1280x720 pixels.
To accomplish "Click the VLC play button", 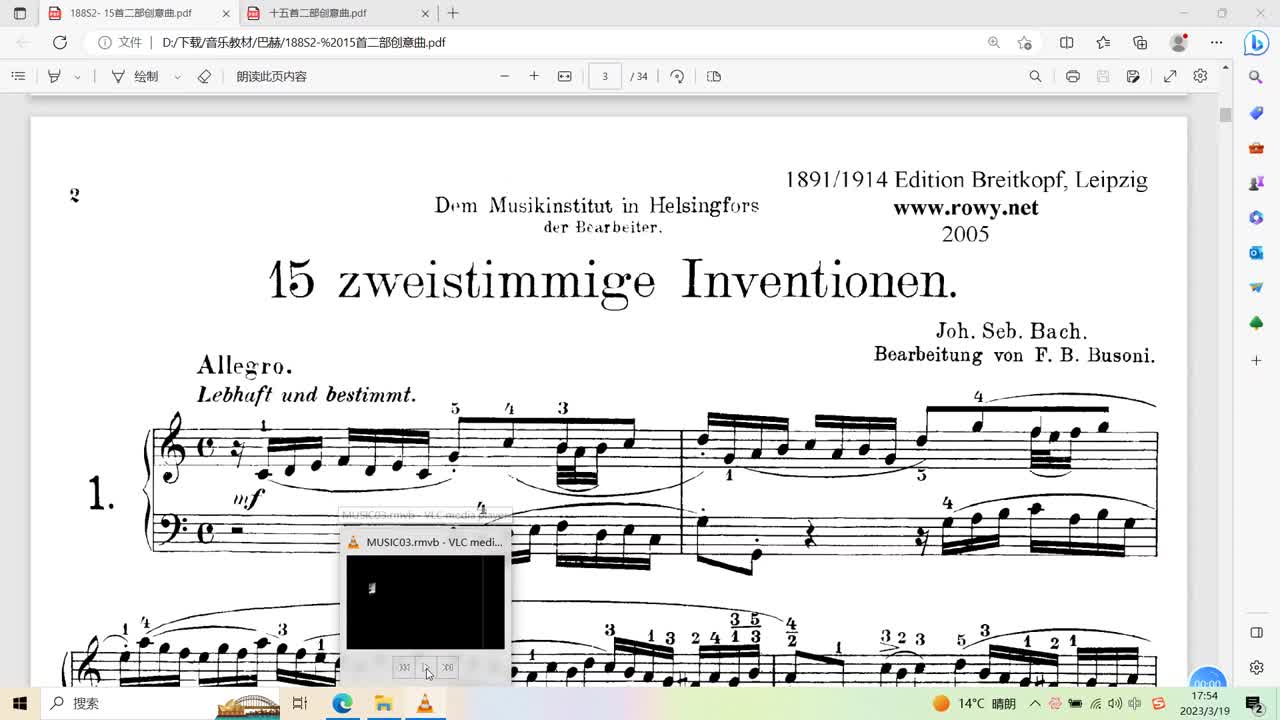I will tap(426, 667).
